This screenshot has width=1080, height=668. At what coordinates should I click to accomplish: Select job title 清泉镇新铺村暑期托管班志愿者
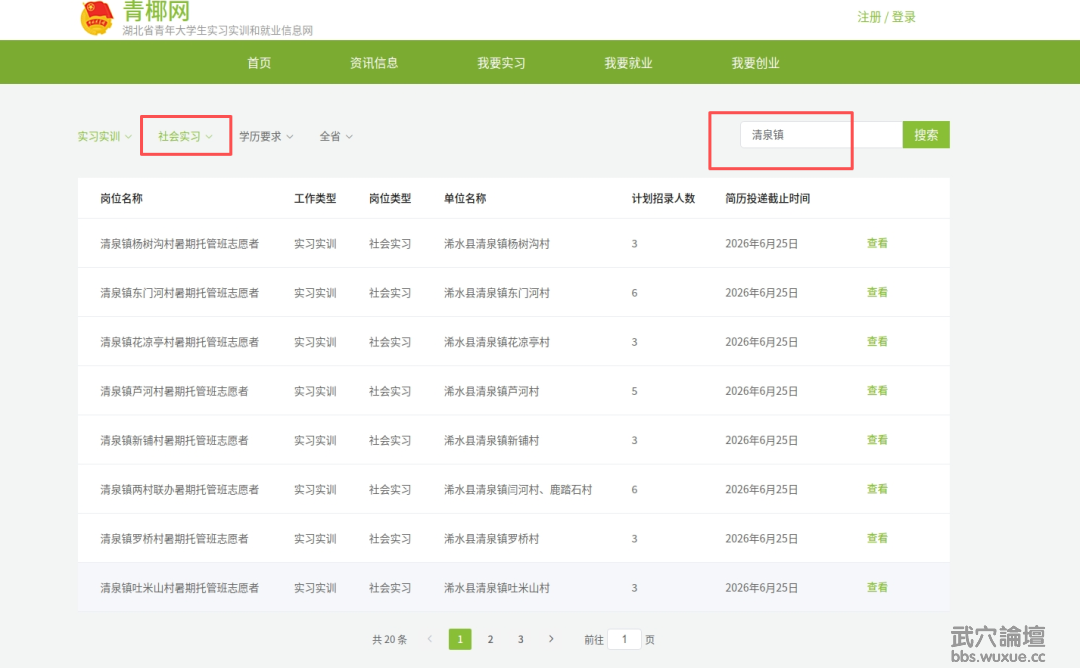174,441
